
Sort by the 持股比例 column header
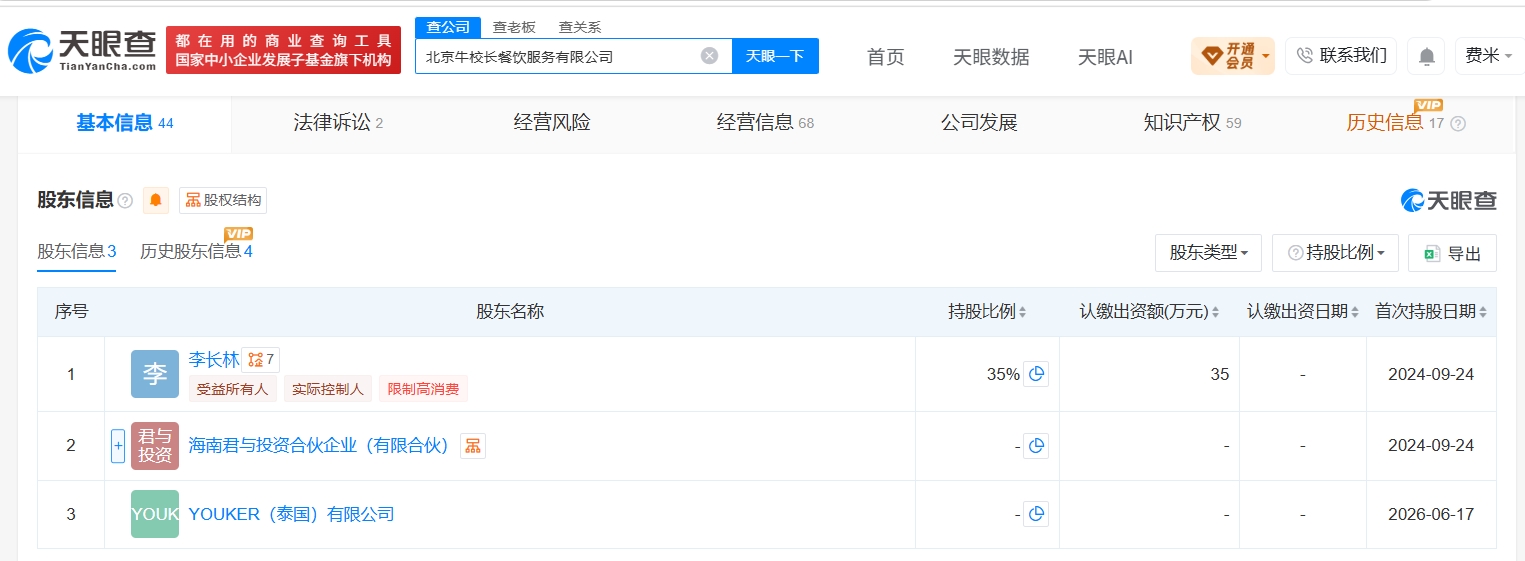[987, 311]
